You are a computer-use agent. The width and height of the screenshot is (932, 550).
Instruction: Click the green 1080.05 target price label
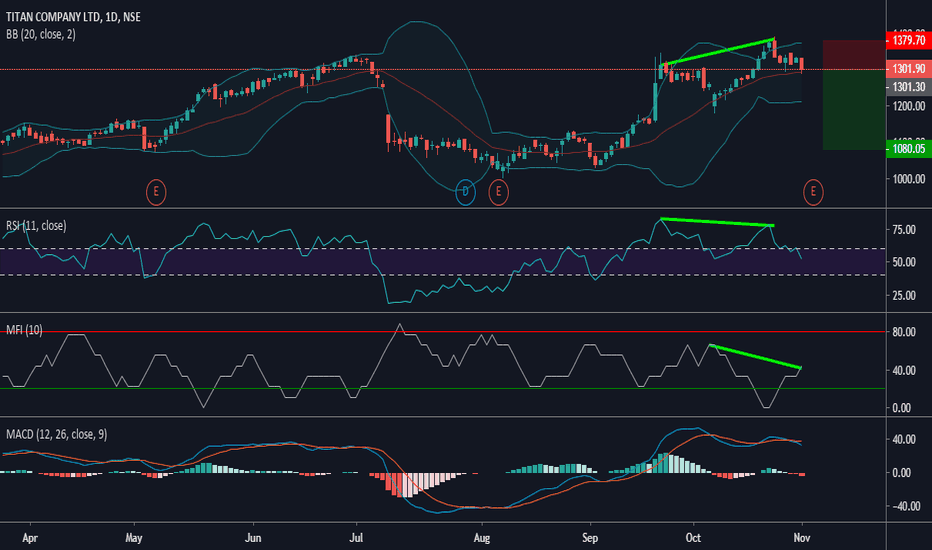(x=908, y=149)
